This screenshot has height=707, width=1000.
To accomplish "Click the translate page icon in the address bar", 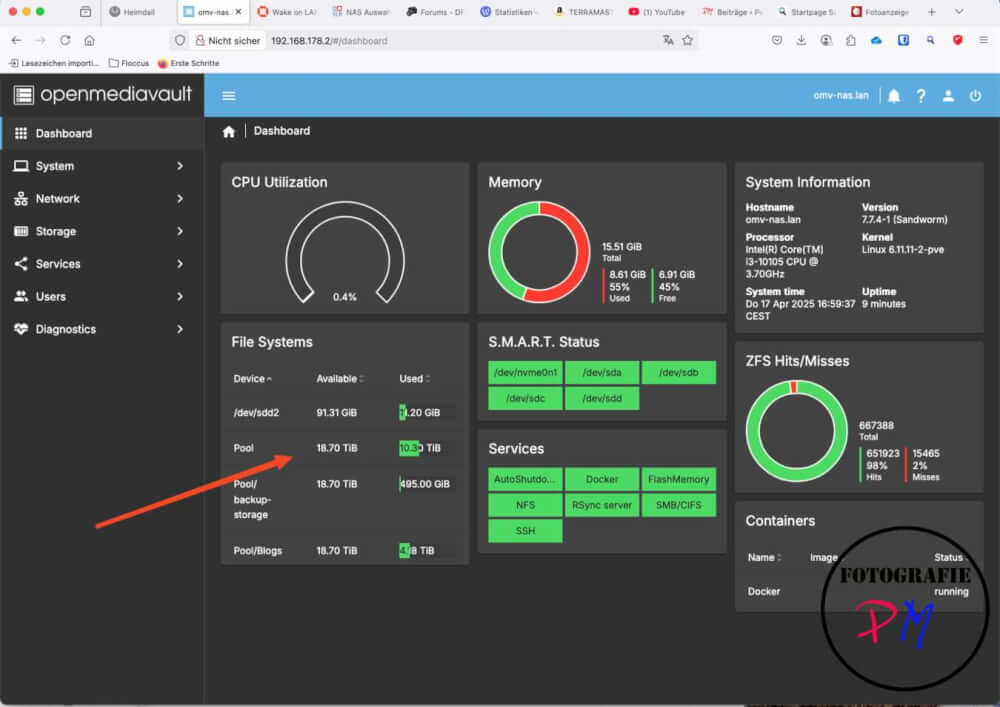I will click(x=668, y=40).
